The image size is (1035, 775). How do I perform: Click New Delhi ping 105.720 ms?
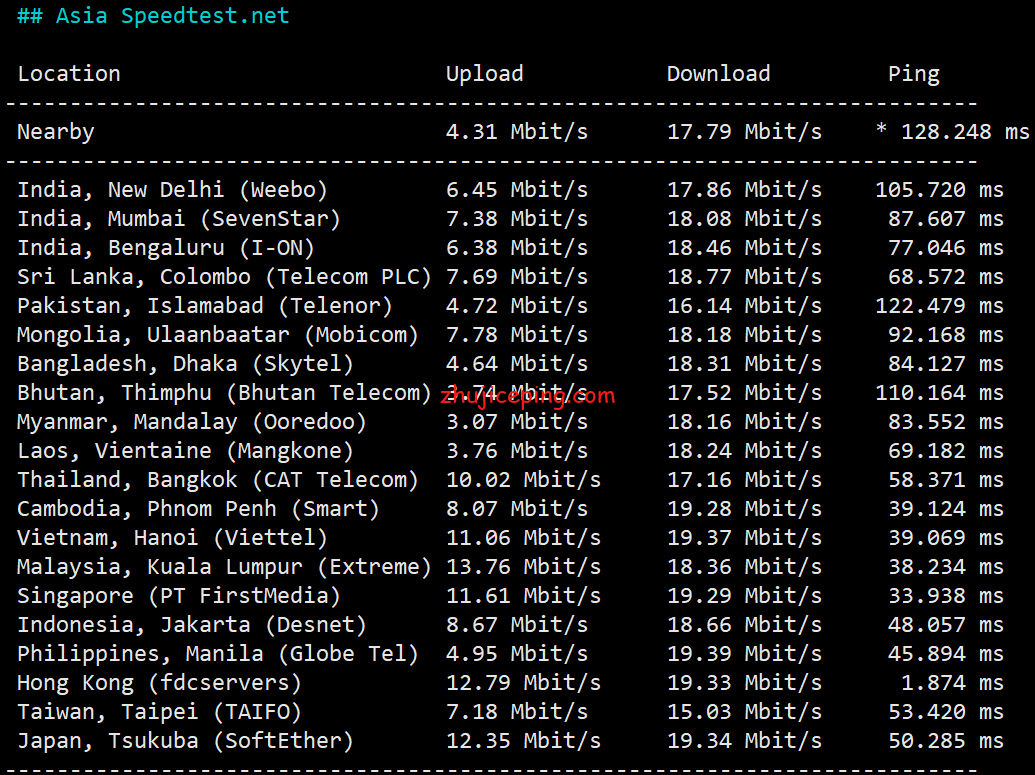pos(939,189)
